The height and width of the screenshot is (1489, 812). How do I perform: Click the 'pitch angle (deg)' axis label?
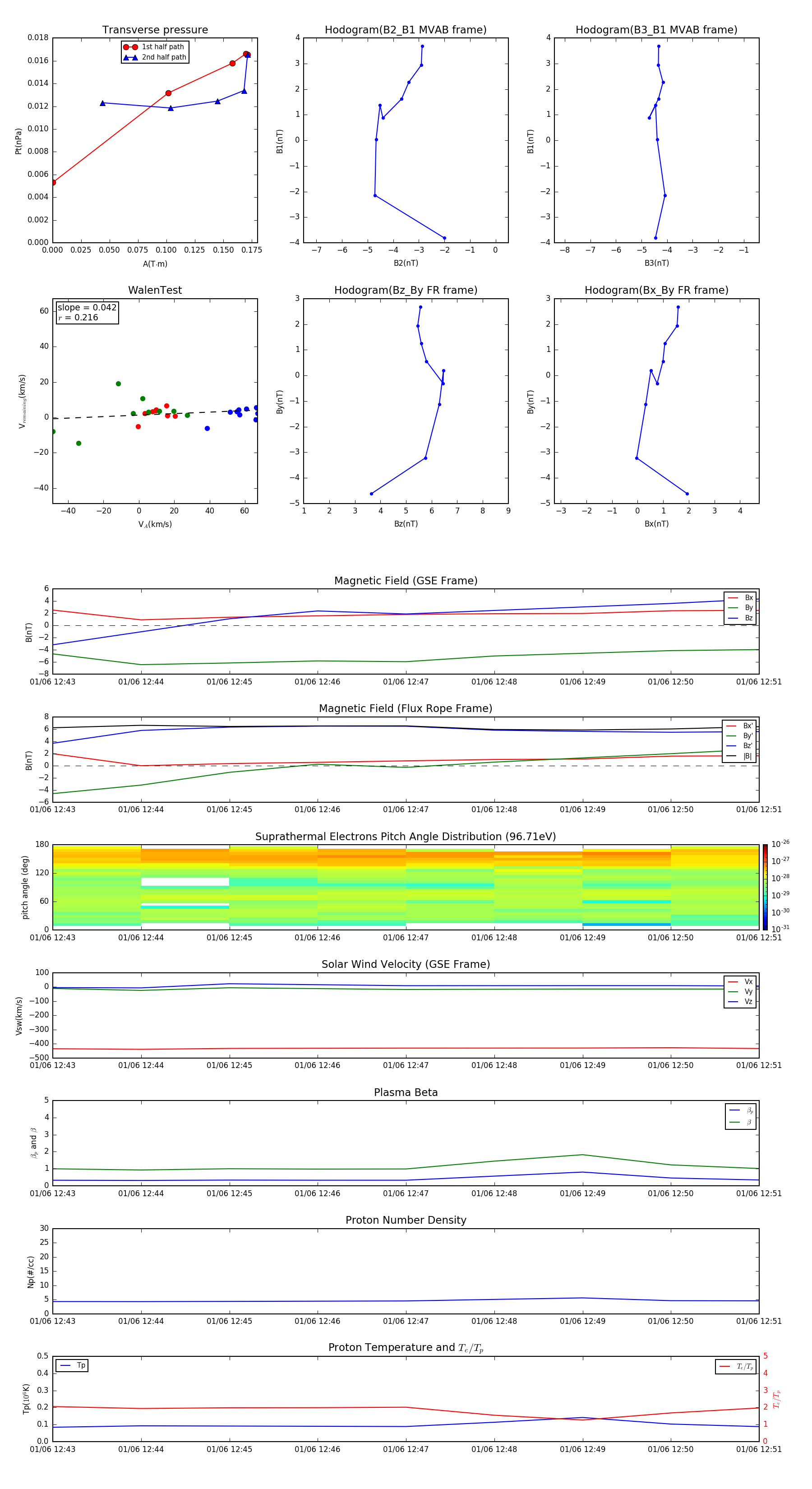(x=25, y=887)
